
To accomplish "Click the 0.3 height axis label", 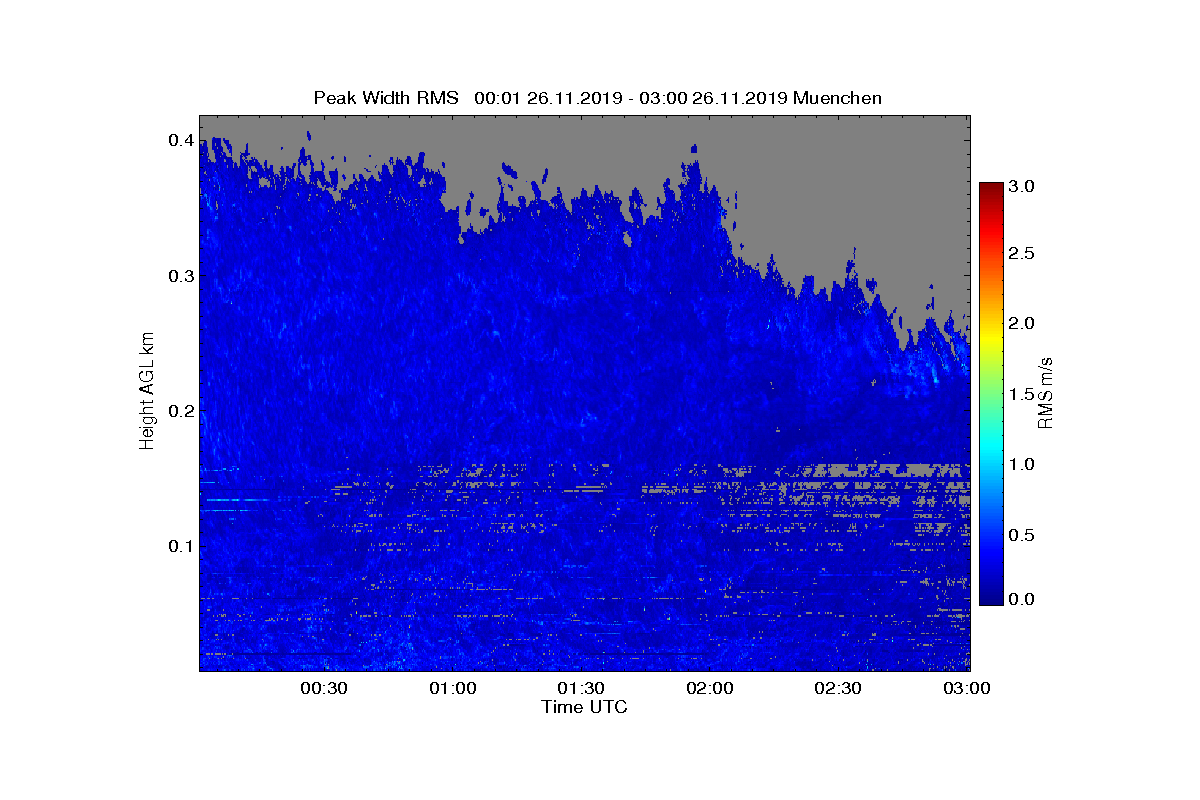I will (180, 276).
